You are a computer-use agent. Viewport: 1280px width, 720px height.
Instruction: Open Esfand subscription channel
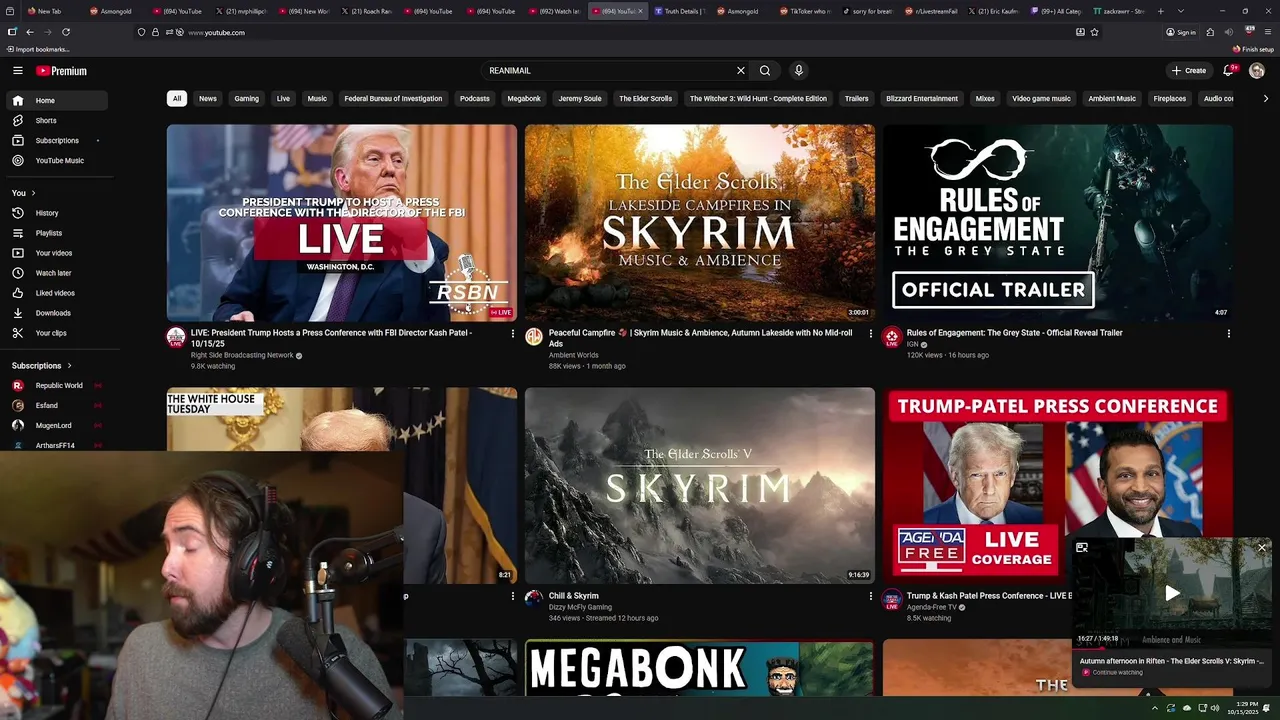tap(57, 406)
